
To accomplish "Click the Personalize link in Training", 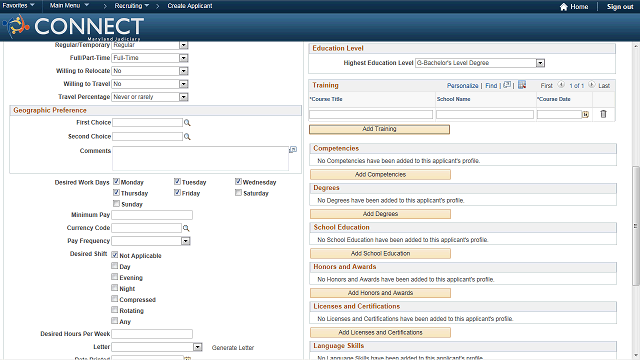I will click(462, 86).
